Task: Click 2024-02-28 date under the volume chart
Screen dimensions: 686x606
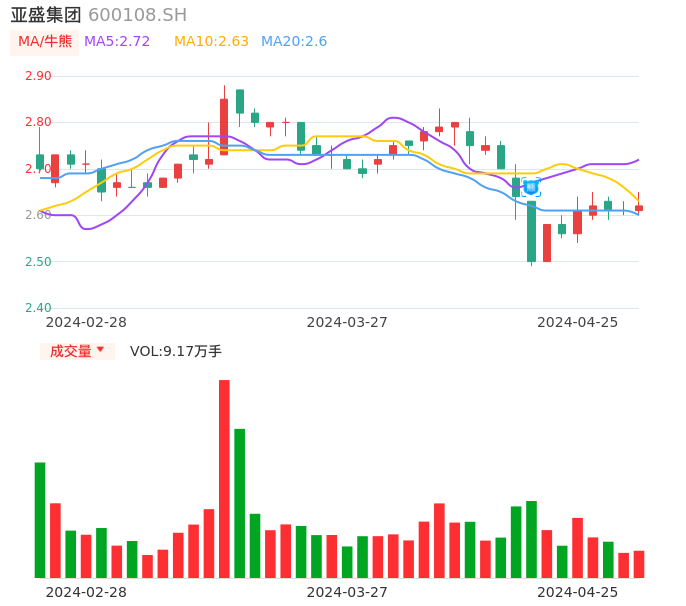Action: pos(86,592)
